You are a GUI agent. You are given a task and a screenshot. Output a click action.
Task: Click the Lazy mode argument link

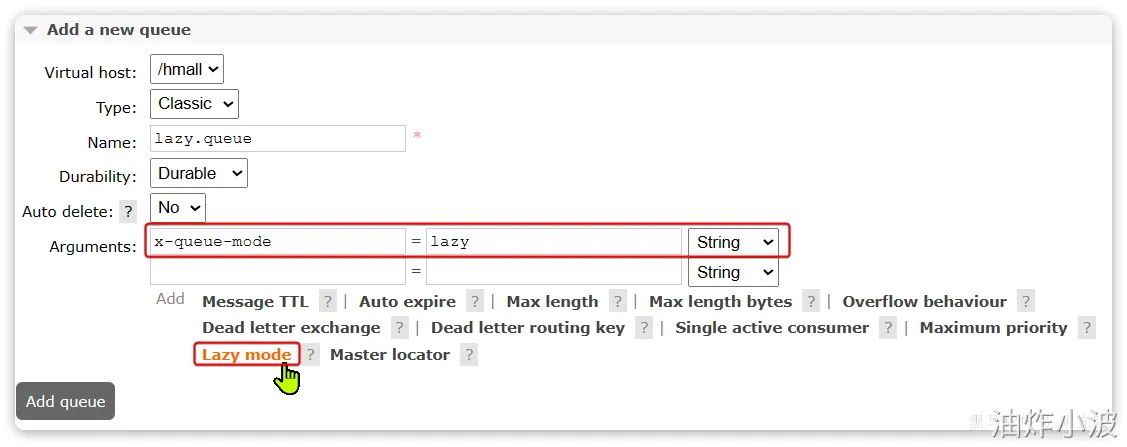click(246, 355)
